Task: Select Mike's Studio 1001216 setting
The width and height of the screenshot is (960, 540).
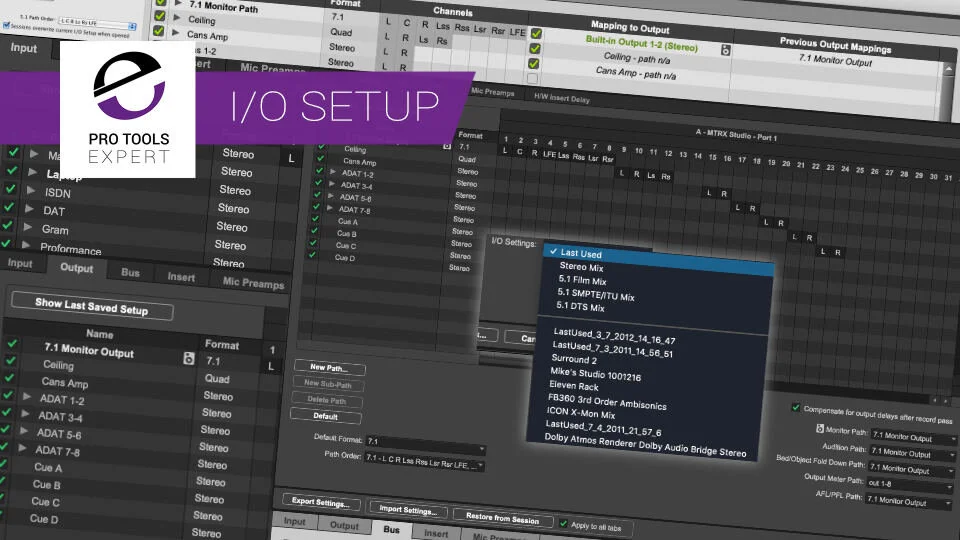Action: point(596,375)
